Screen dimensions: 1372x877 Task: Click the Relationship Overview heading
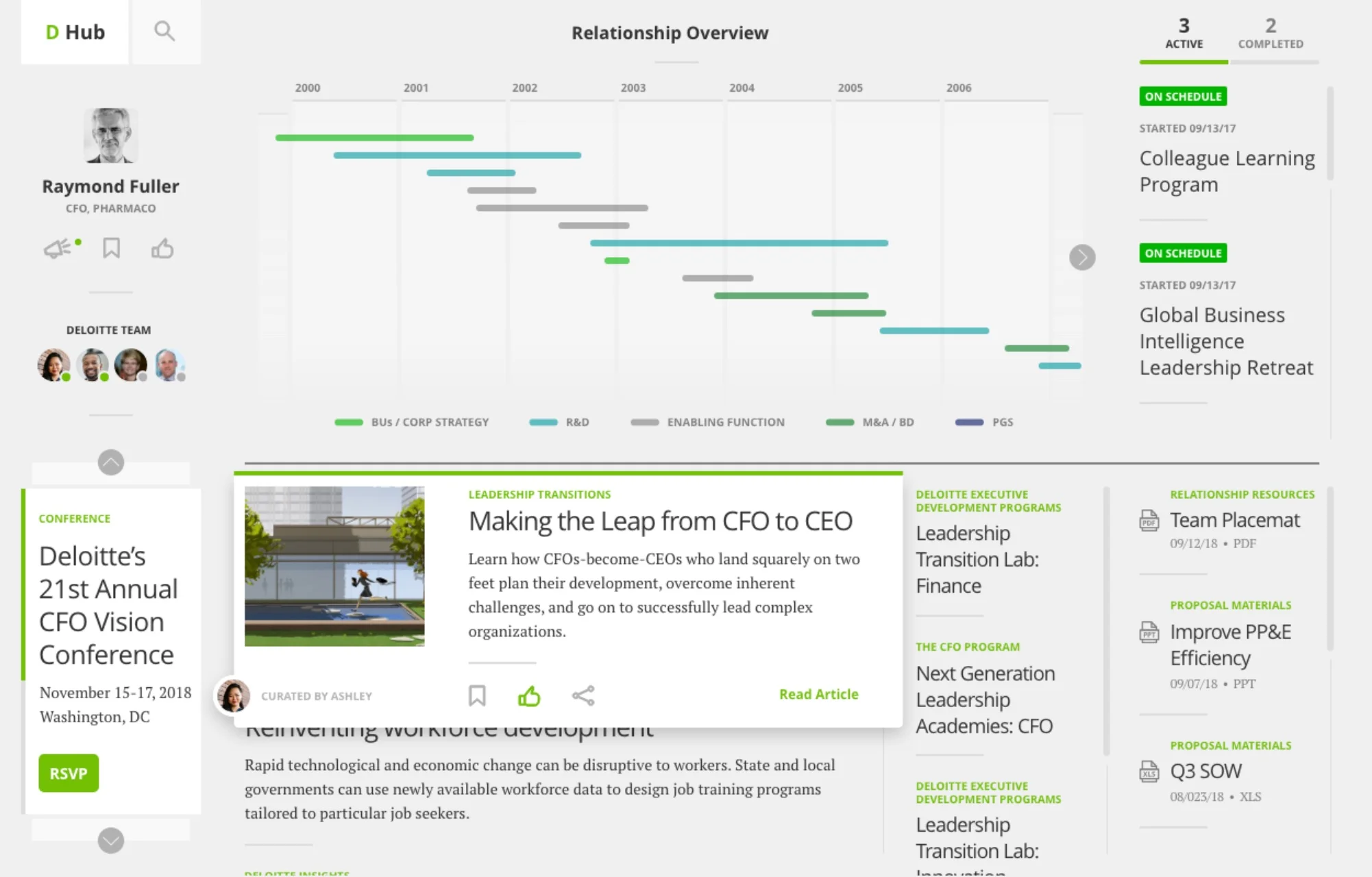tap(670, 33)
